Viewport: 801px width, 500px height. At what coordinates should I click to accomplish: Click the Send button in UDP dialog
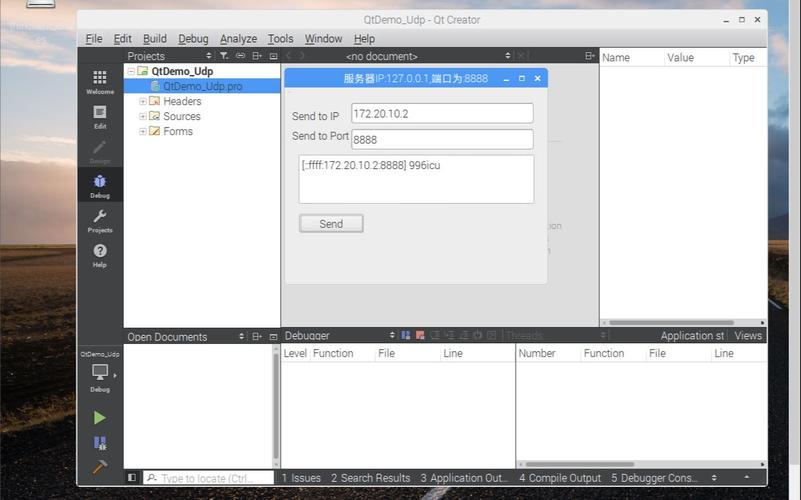click(331, 224)
